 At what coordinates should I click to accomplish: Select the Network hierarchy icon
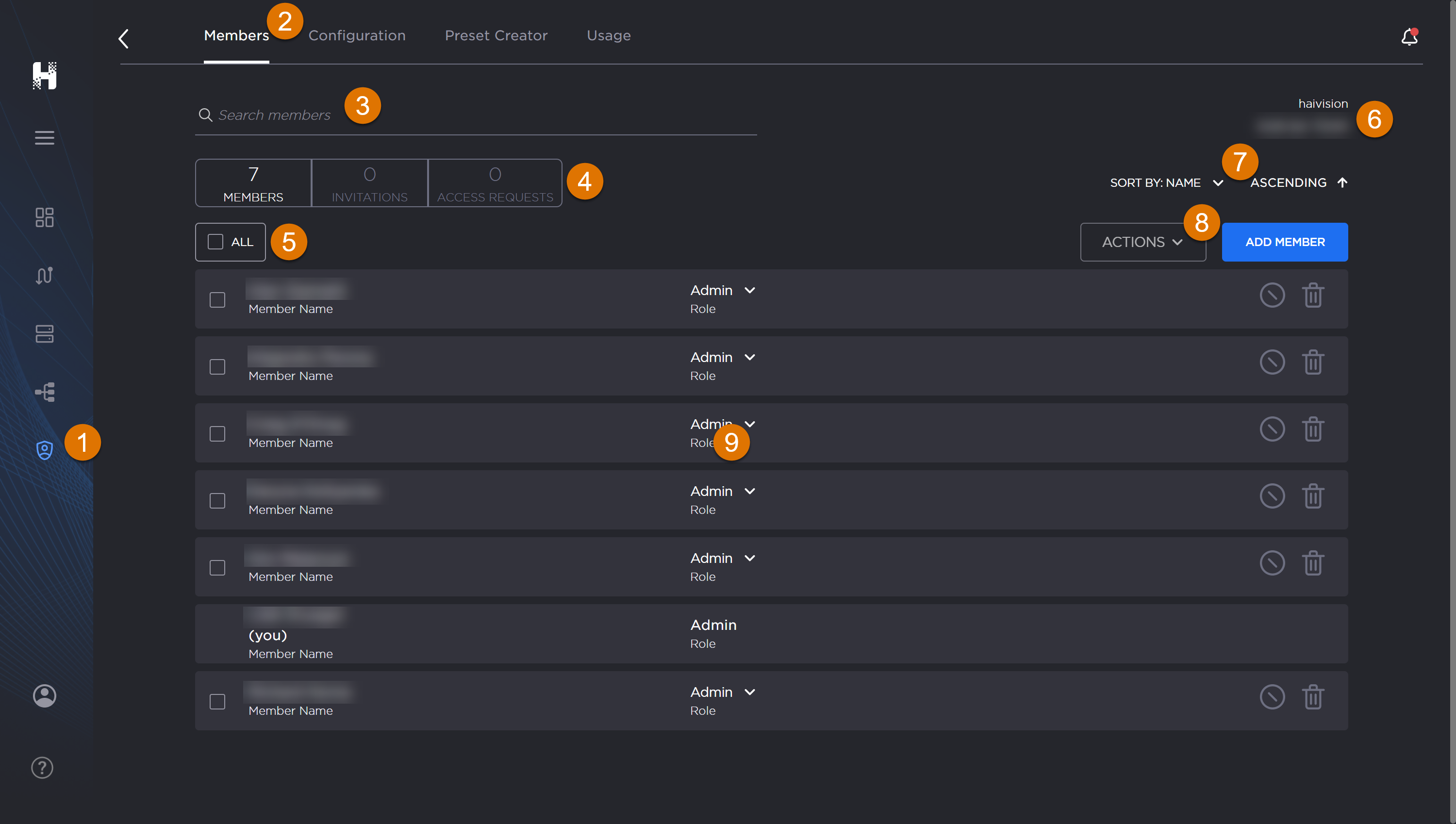[44, 392]
